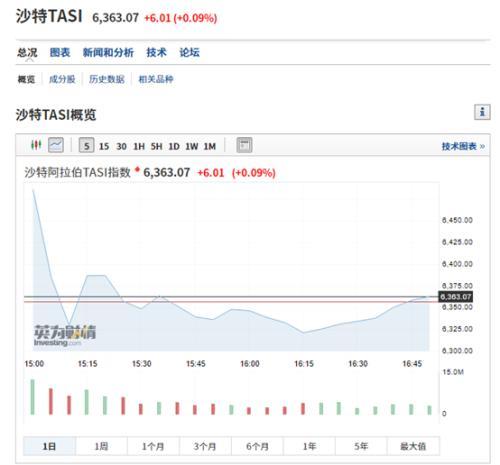
Task: Open the 技术 tab
Action: (x=156, y=52)
